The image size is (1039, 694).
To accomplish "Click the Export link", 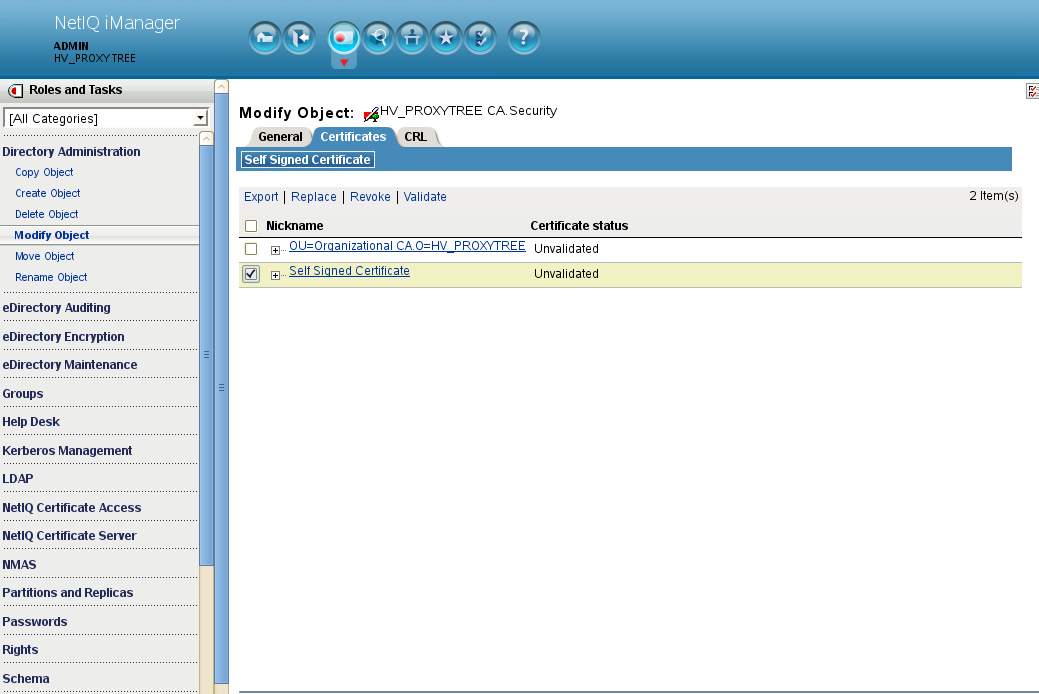I will (261, 197).
